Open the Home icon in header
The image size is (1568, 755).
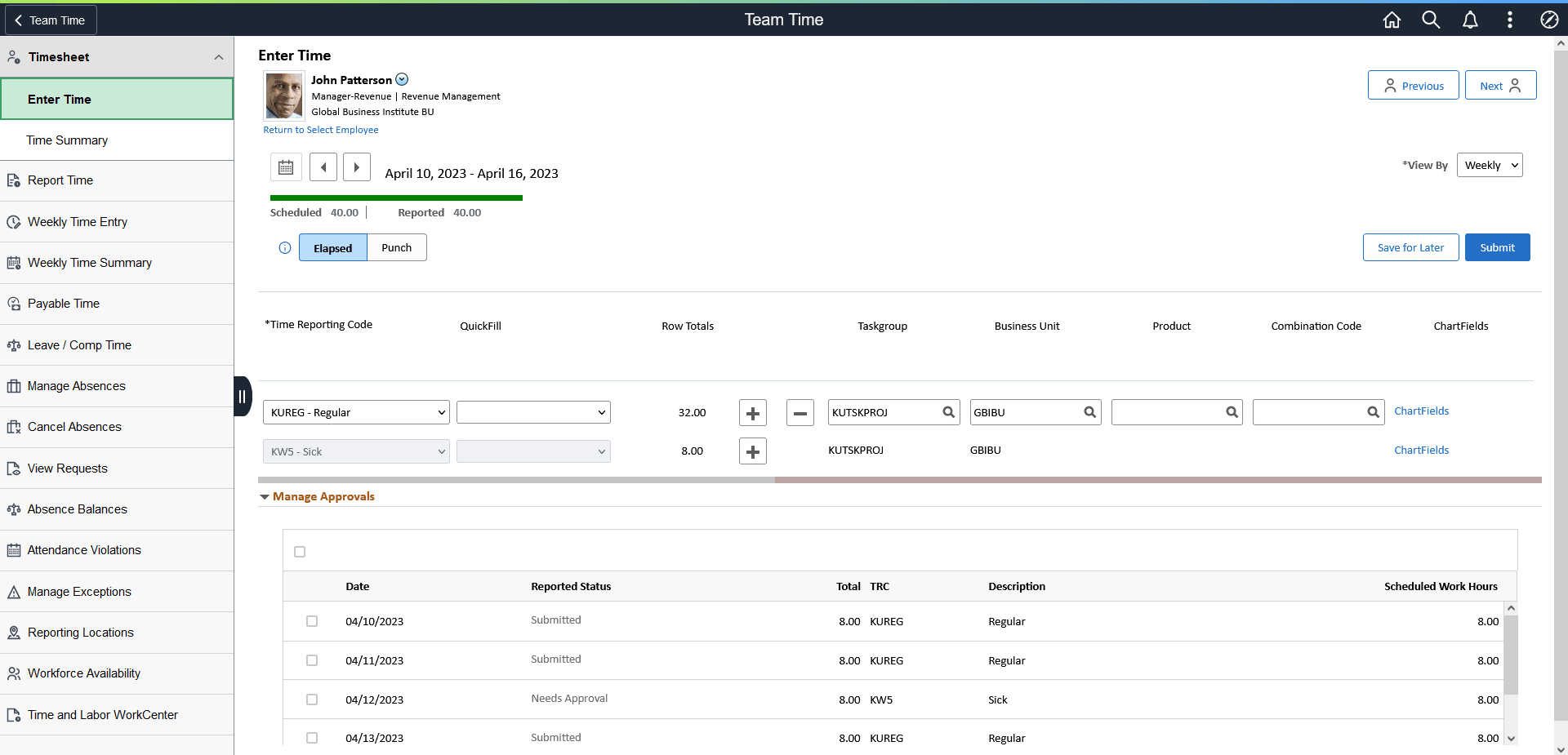pyautogui.click(x=1392, y=20)
